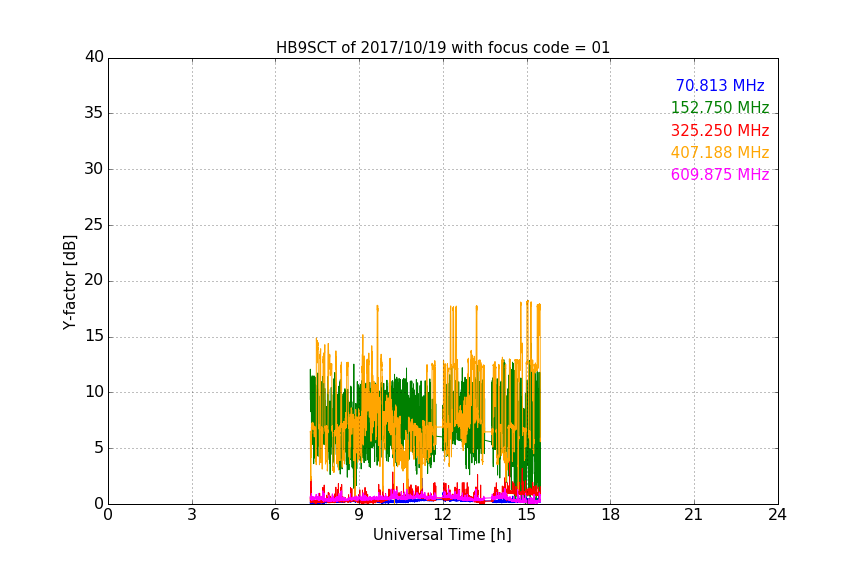864x576 pixels.
Task: Select the 152.750 MHz legend label
Action: point(720,107)
